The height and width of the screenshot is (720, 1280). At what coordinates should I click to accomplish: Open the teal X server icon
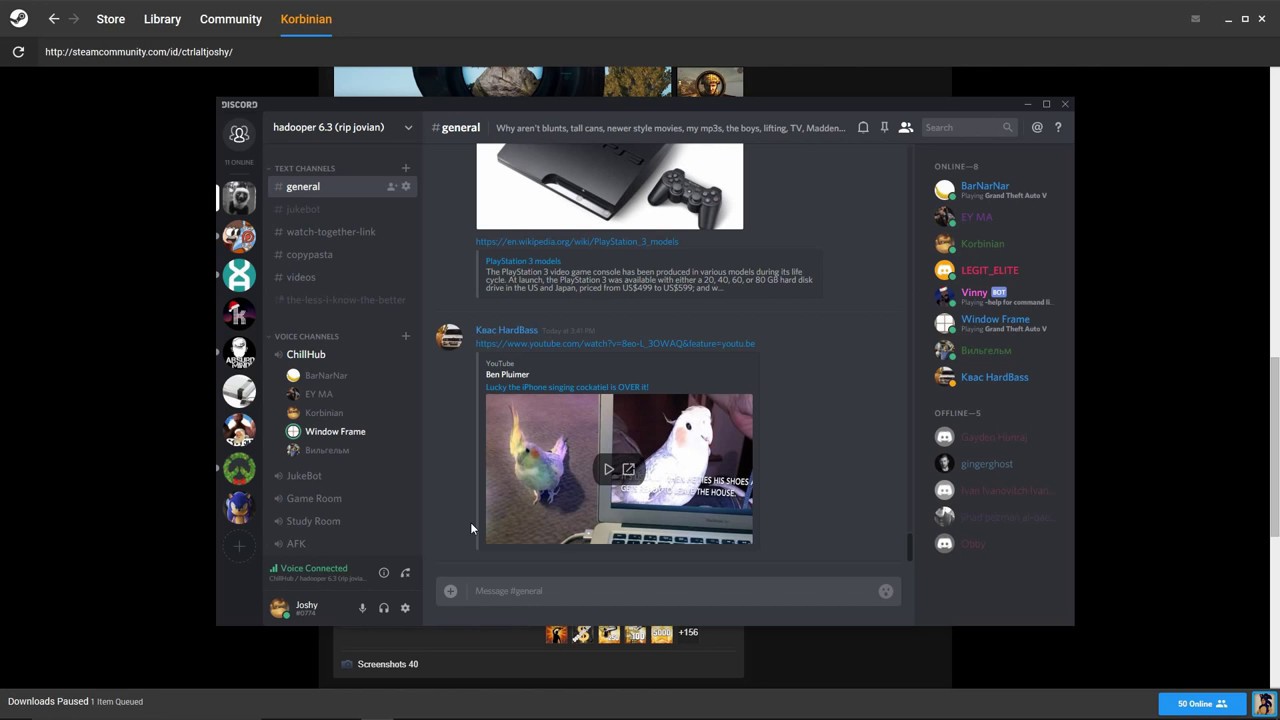pyautogui.click(x=239, y=275)
